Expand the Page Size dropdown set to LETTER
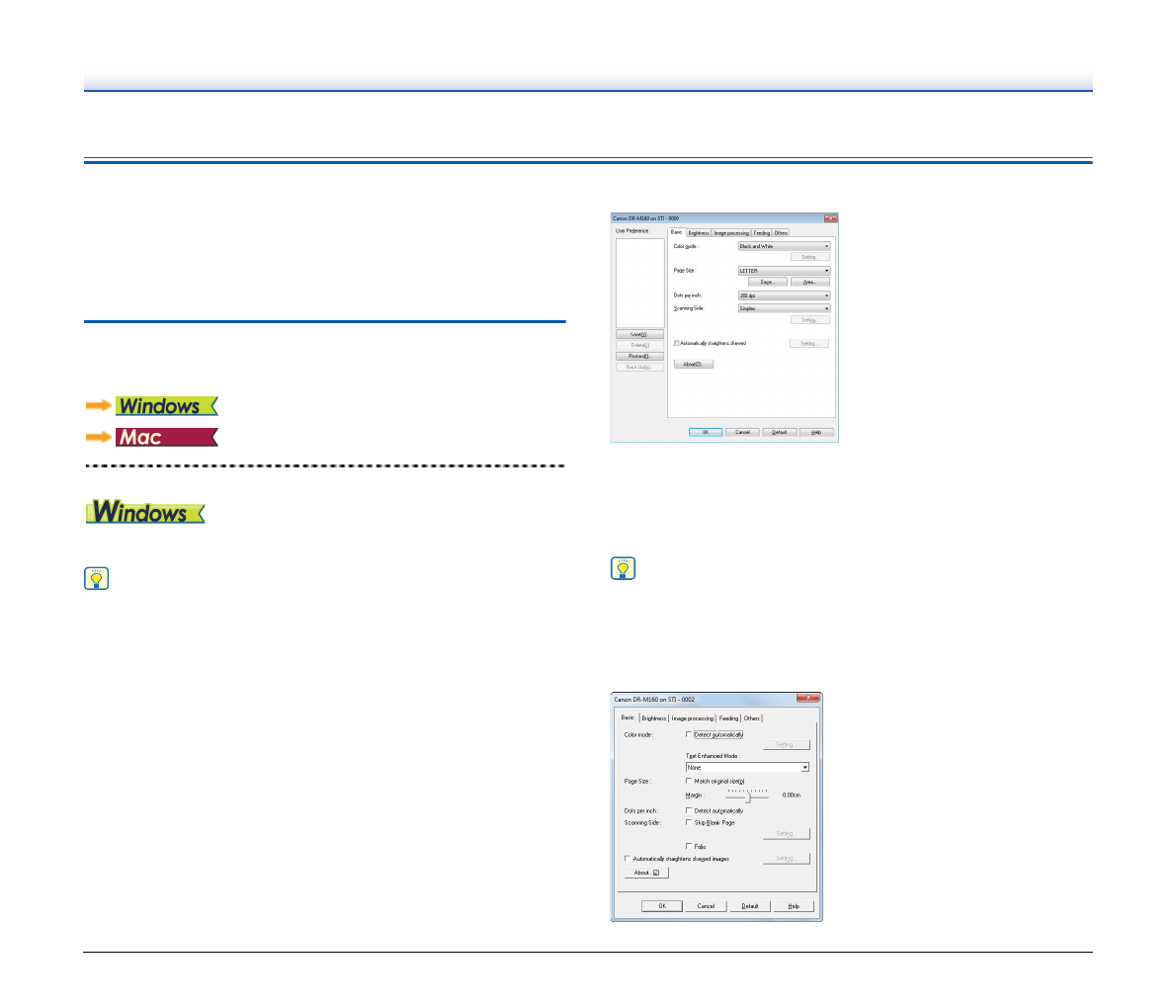This screenshot has width=1176, height=1008. (x=784, y=270)
